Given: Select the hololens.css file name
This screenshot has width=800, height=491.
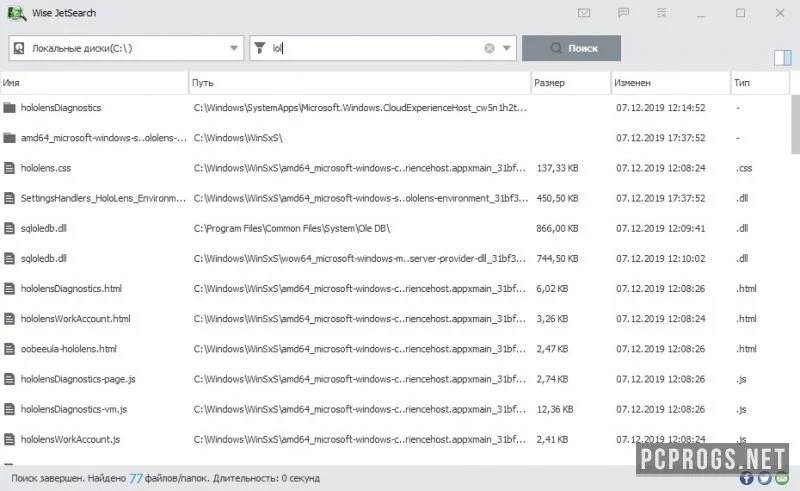Looking at the screenshot, I should [x=46, y=168].
